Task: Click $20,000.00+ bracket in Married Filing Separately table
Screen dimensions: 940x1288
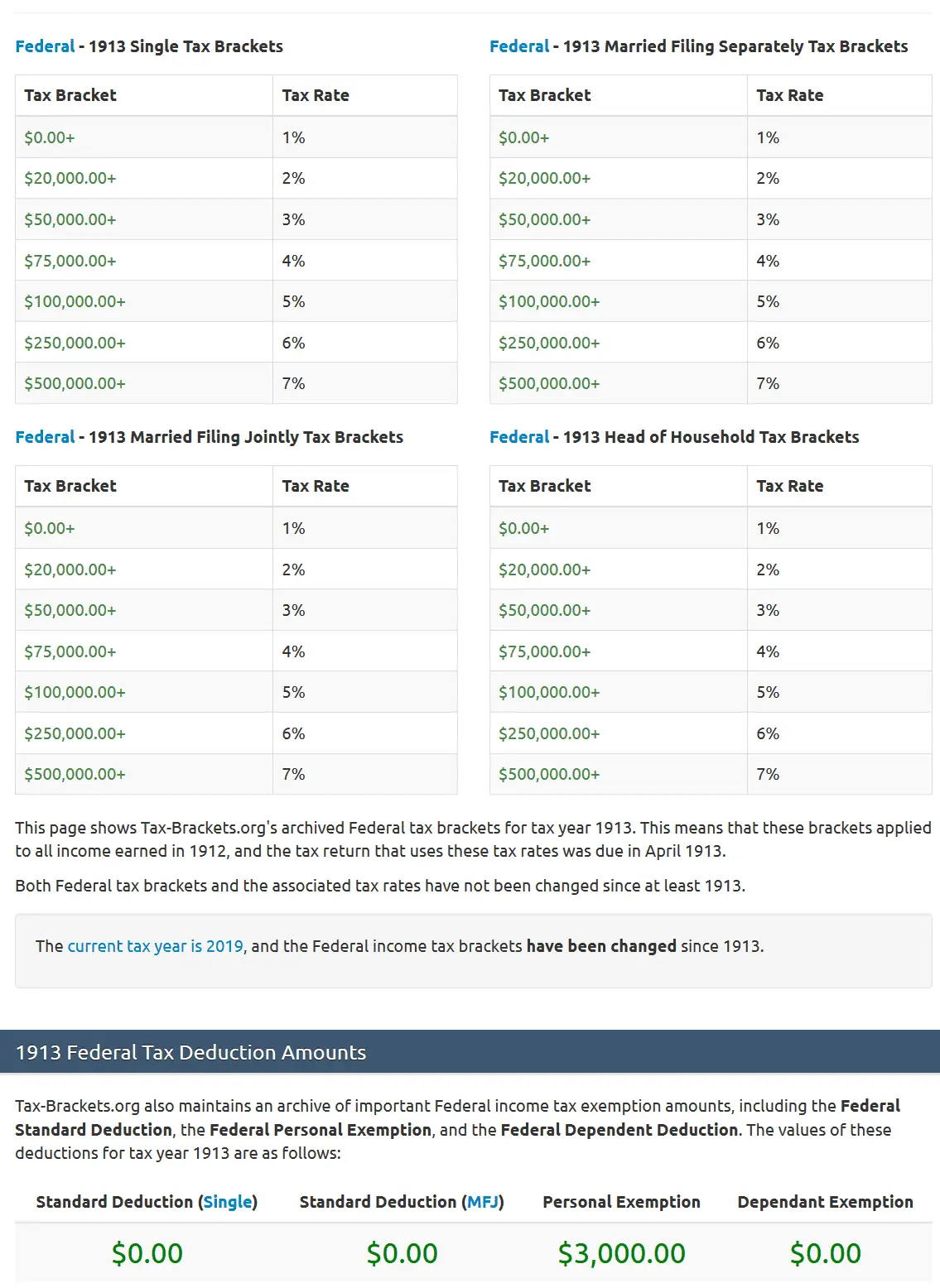Action: [x=544, y=178]
